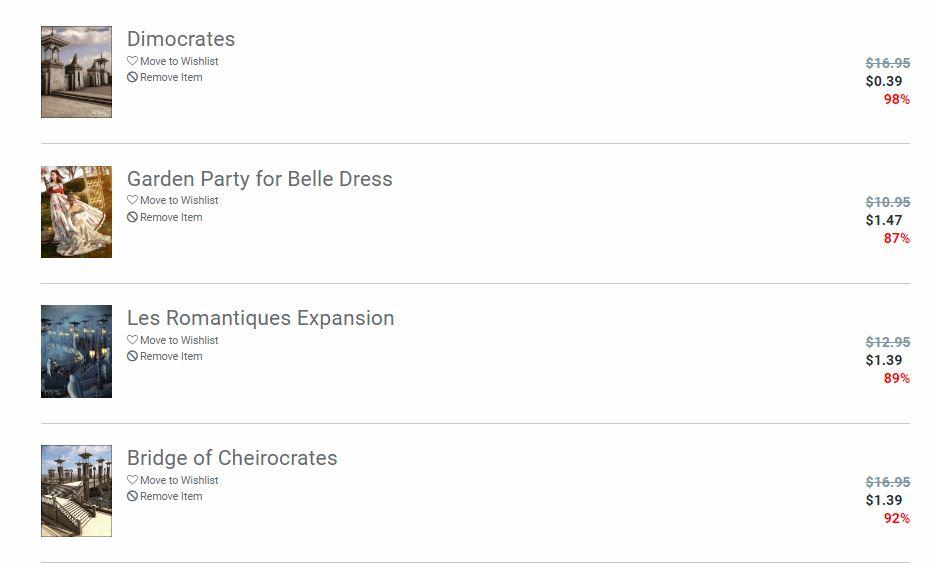This screenshot has width=934, height=563.
Task: Select Remove Item text under Les Romantiques Expansion
Action: (171, 356)
